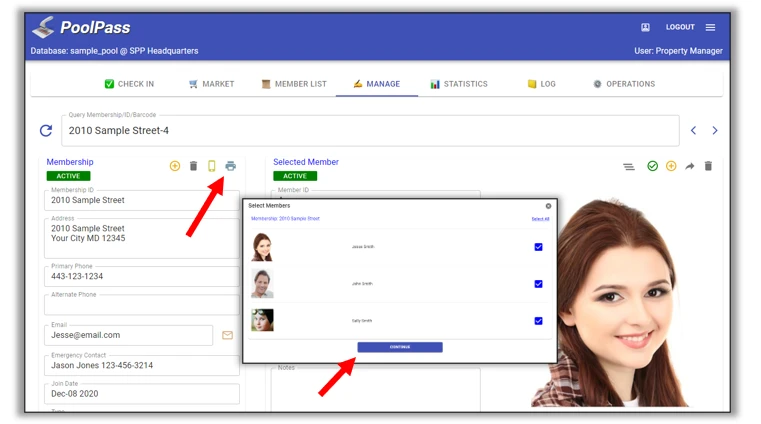Image resolution: width=761 pixels, height=424 pixels.
Task: Click the yellow mobile phone icon
Action: click(212, 166)
